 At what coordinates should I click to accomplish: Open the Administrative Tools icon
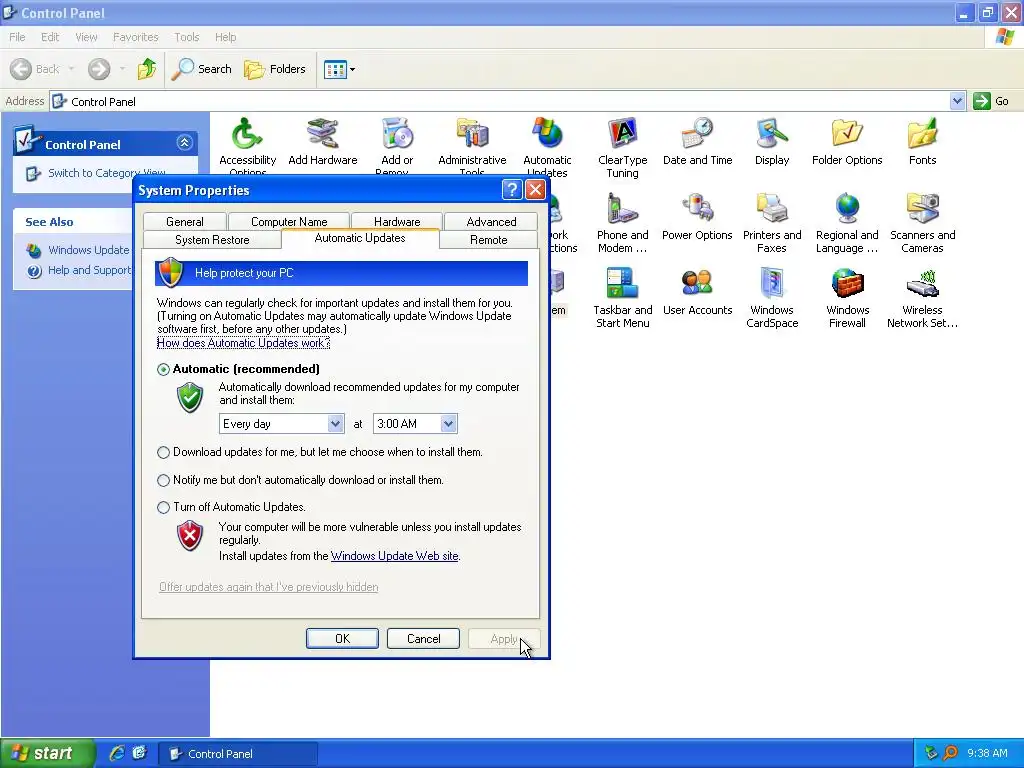[472, 145]
